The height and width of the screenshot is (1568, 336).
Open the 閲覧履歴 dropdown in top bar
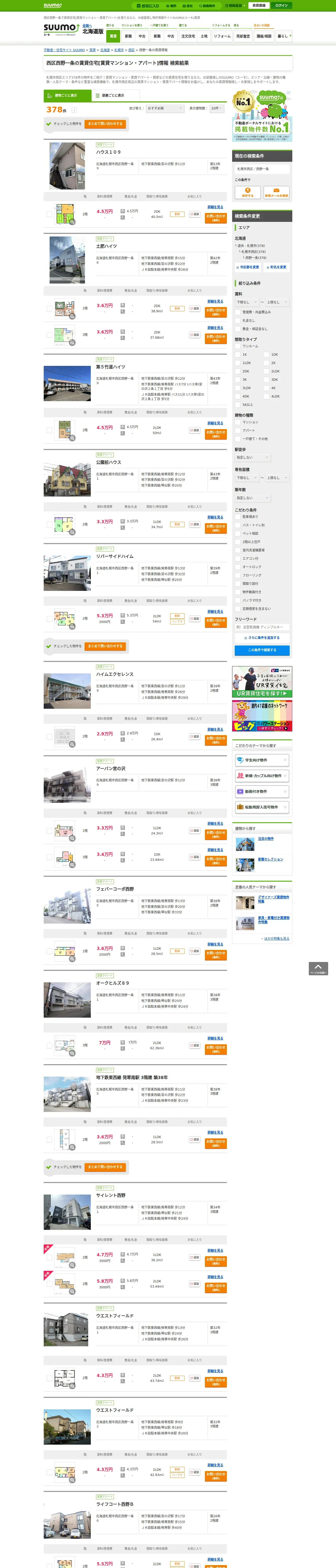[x=235, y=5]
